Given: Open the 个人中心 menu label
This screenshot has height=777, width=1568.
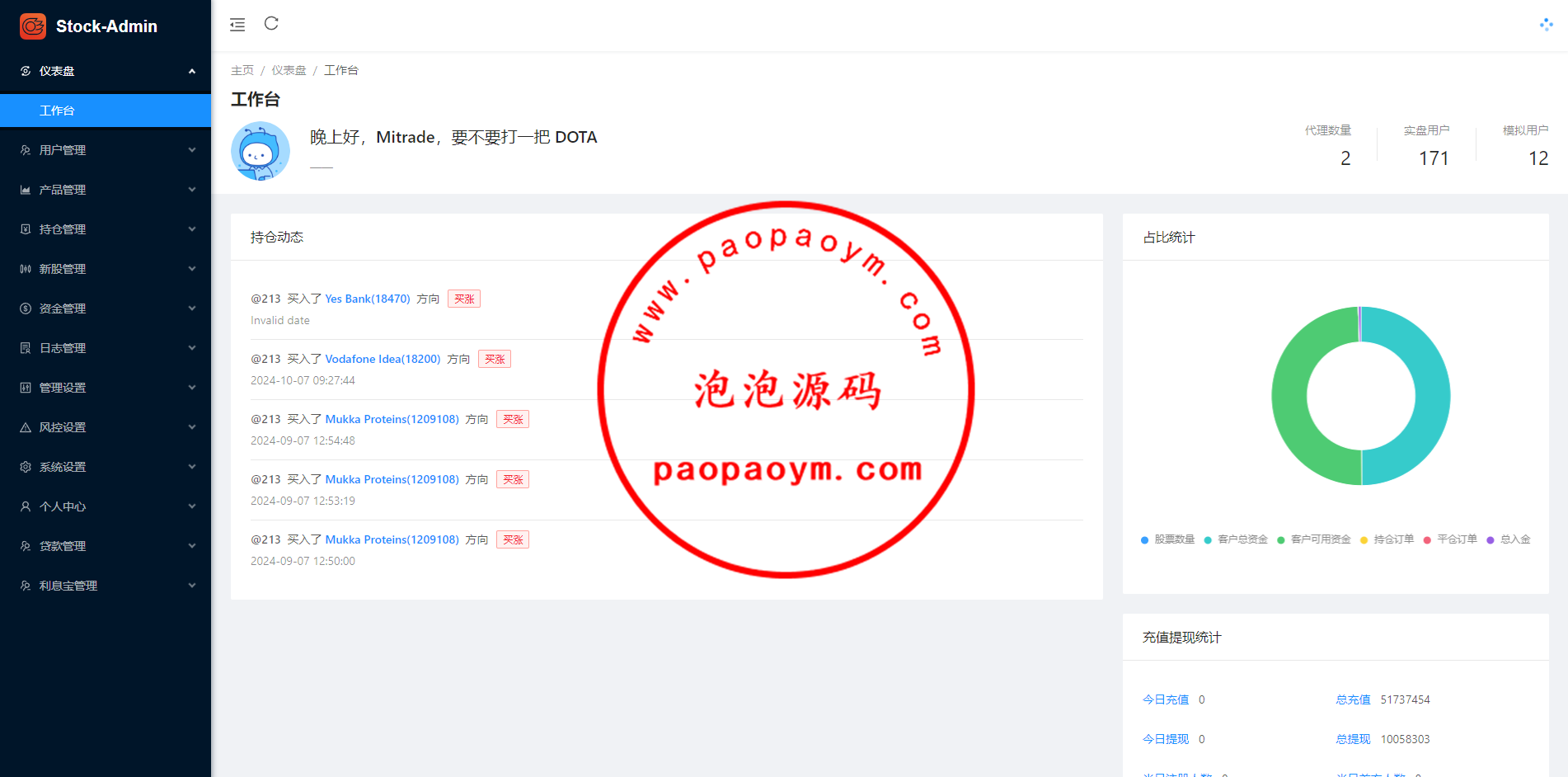Looking at the screenshot, I should (63, 506).
